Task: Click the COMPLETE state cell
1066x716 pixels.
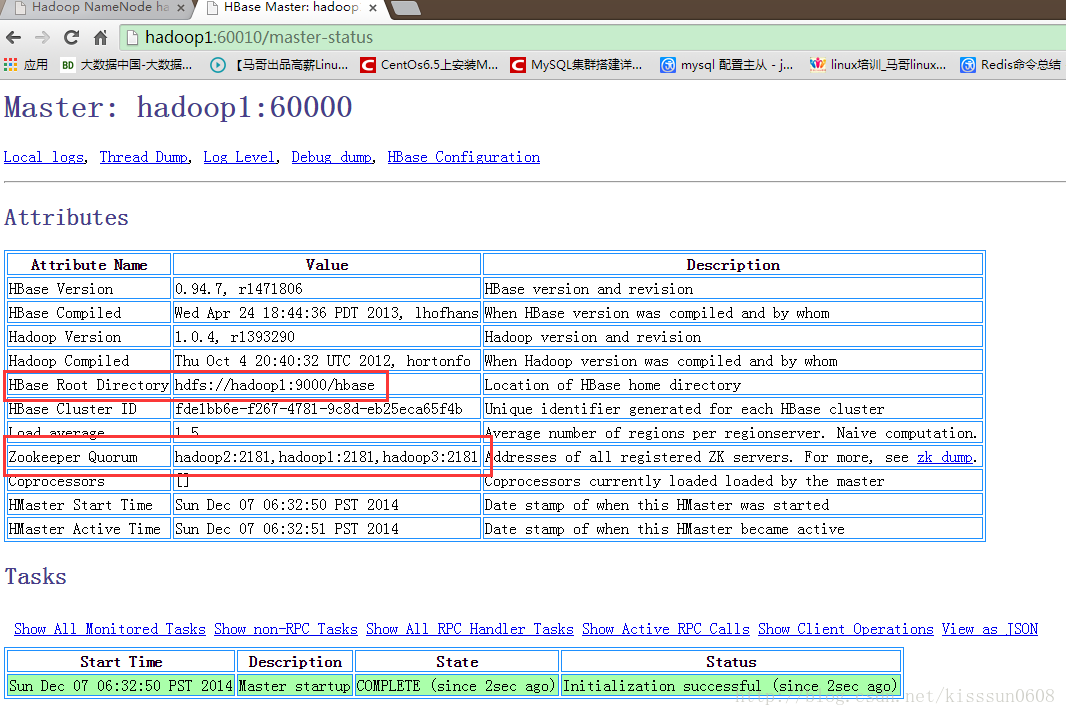Action: (x=457, y=685)
